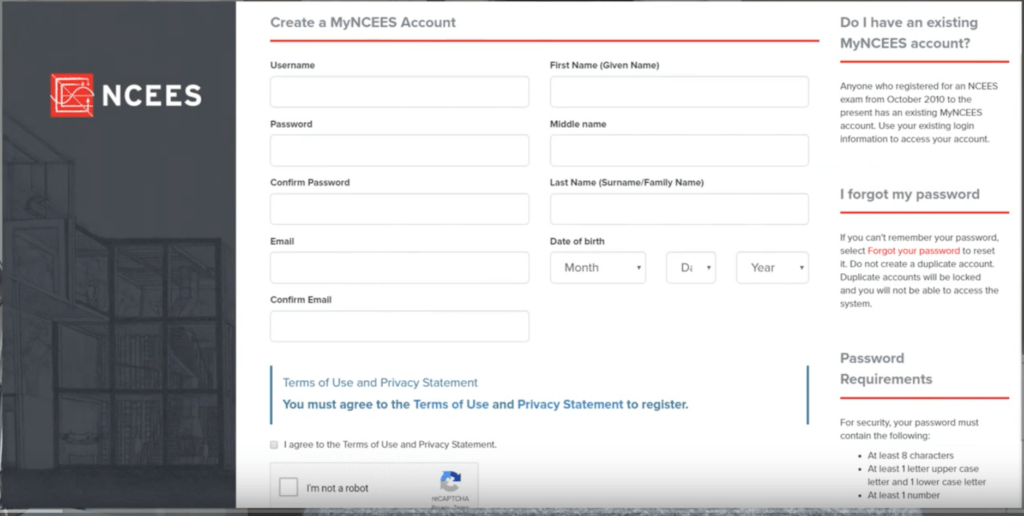Click the Confirm Password field
1024x516 pixels.
pyautogui.click(x=399, y=209)
